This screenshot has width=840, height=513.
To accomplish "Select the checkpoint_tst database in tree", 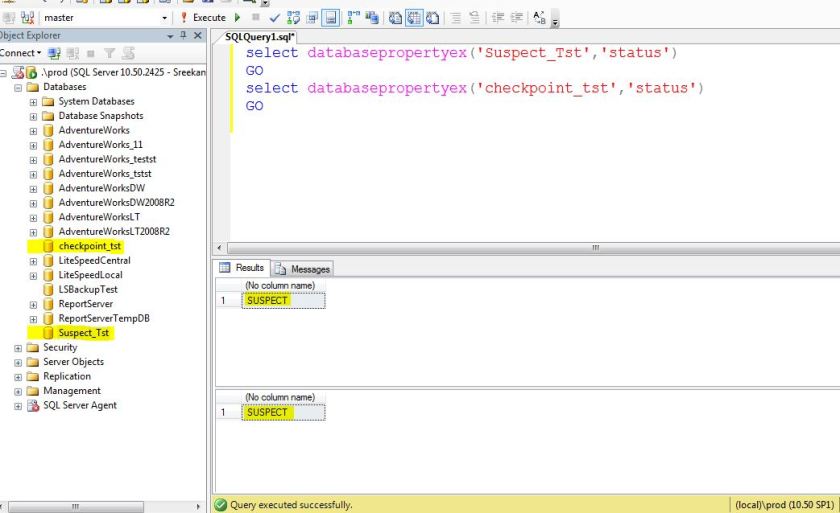I will (89, 246).
